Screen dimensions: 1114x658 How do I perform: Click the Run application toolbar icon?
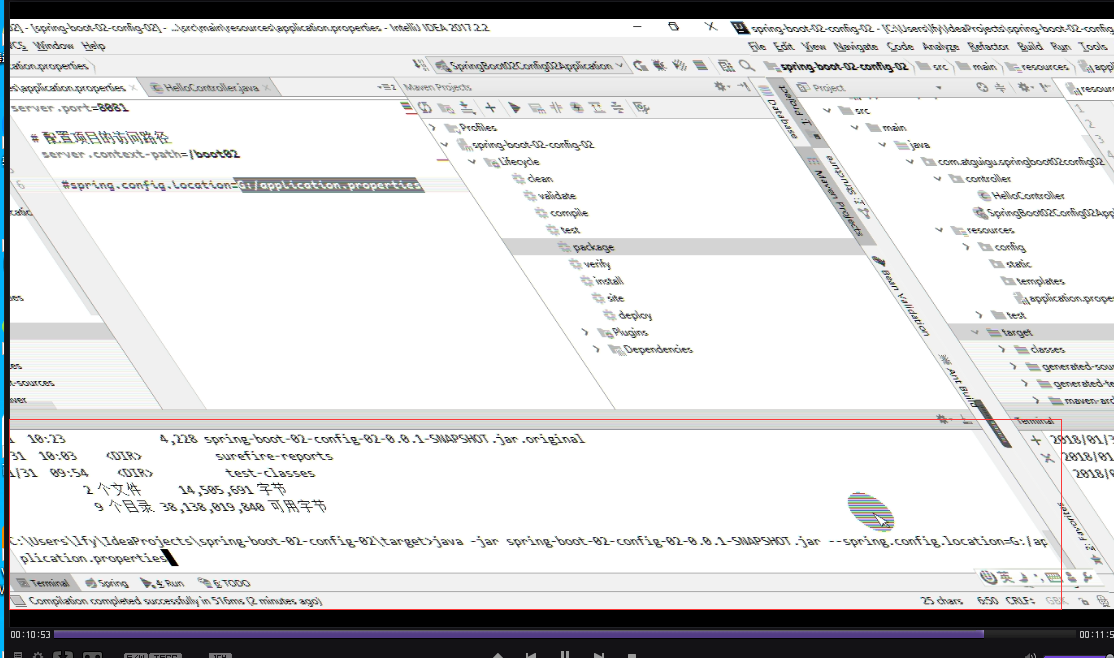tap(640, 65)
